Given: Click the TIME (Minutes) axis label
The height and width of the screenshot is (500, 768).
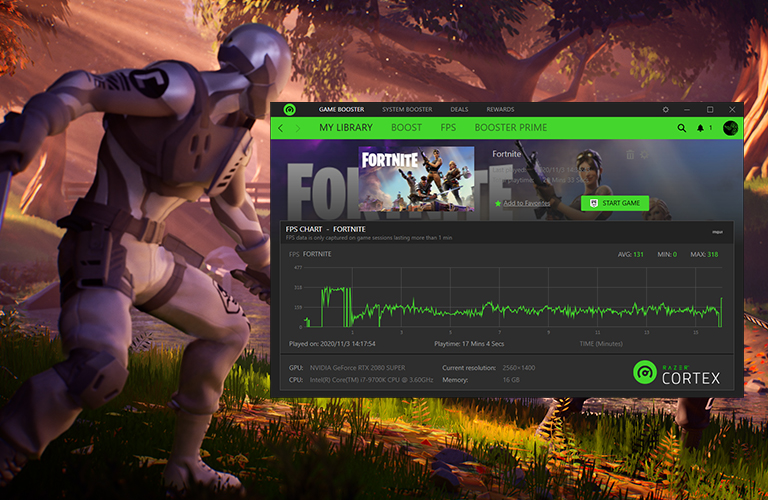Looking at the screenshot, I should click(x=601, y=344).
